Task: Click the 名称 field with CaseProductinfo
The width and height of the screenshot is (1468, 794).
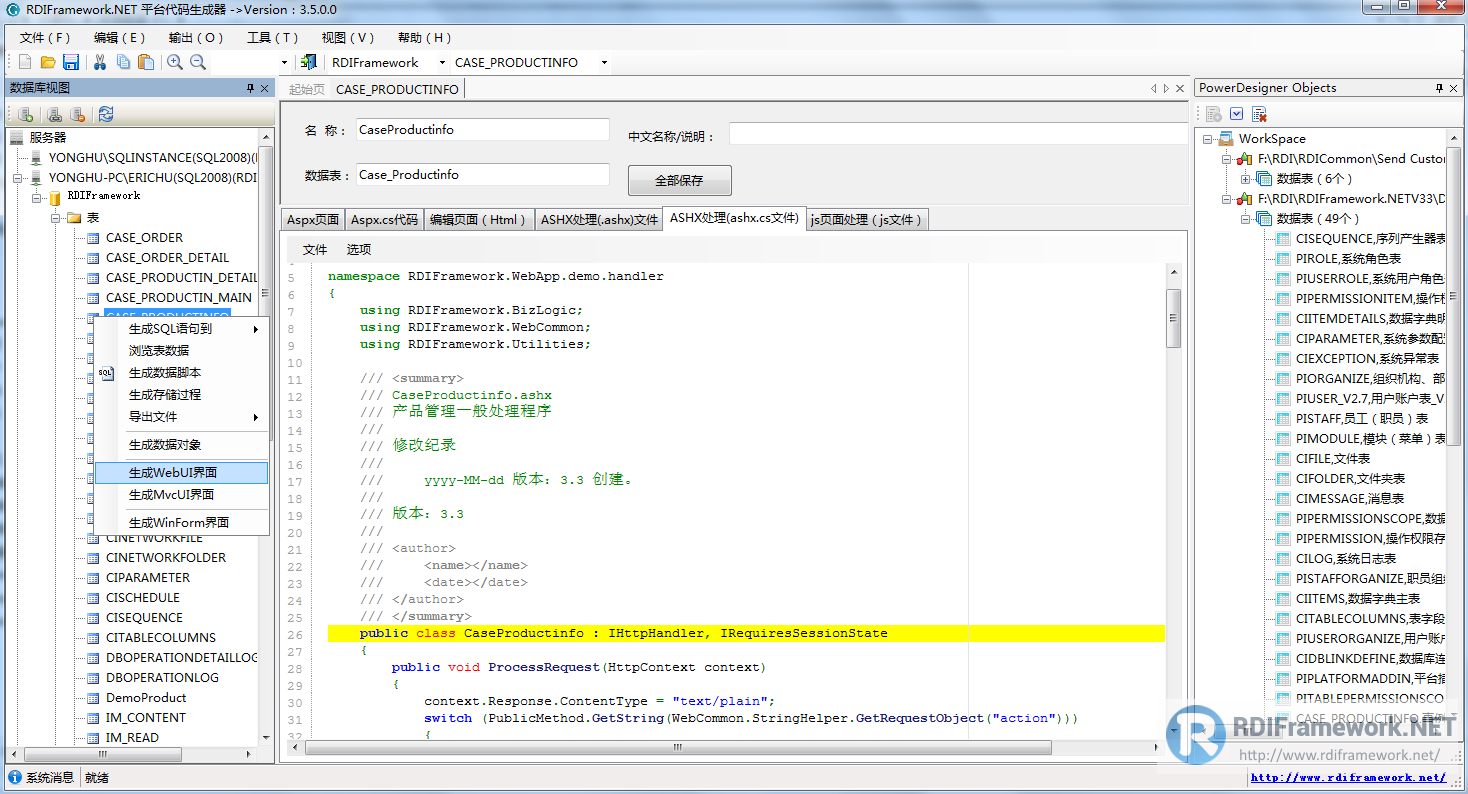Action: 483,130
